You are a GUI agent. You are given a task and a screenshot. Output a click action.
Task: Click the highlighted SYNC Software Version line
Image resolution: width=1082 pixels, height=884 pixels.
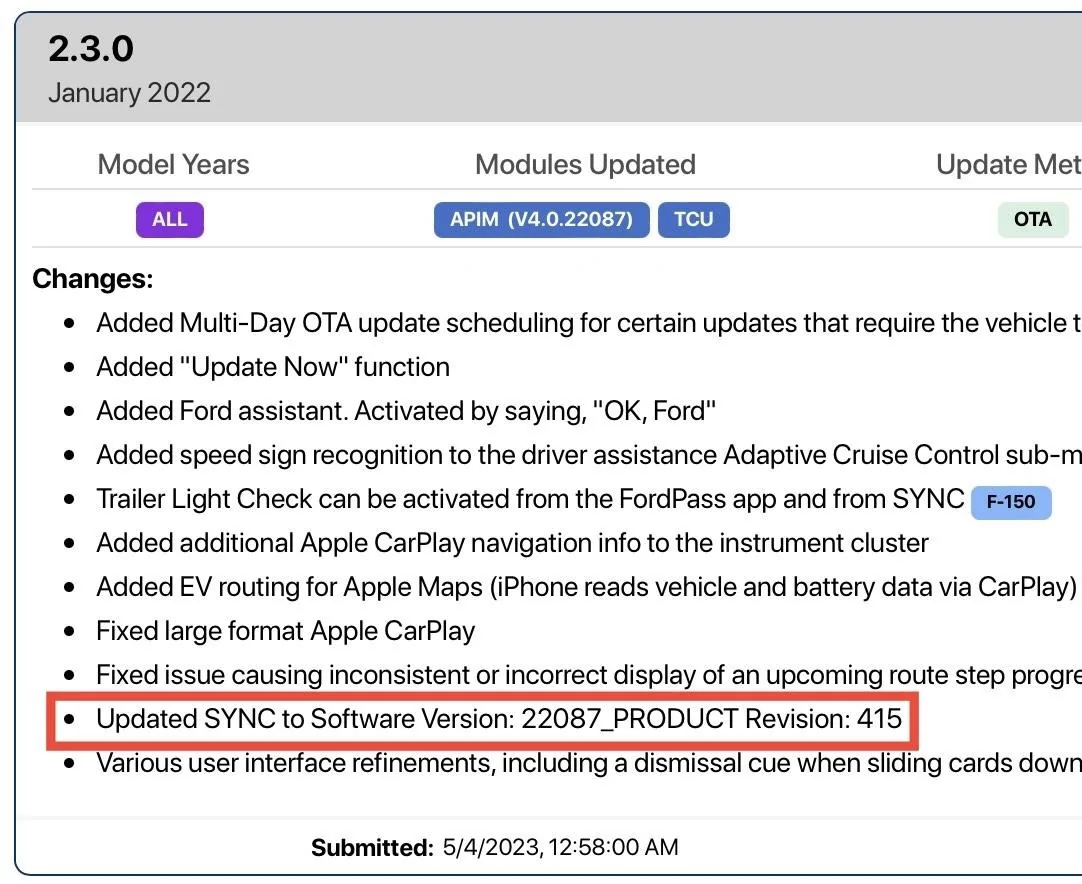click(x=499, y=719)
